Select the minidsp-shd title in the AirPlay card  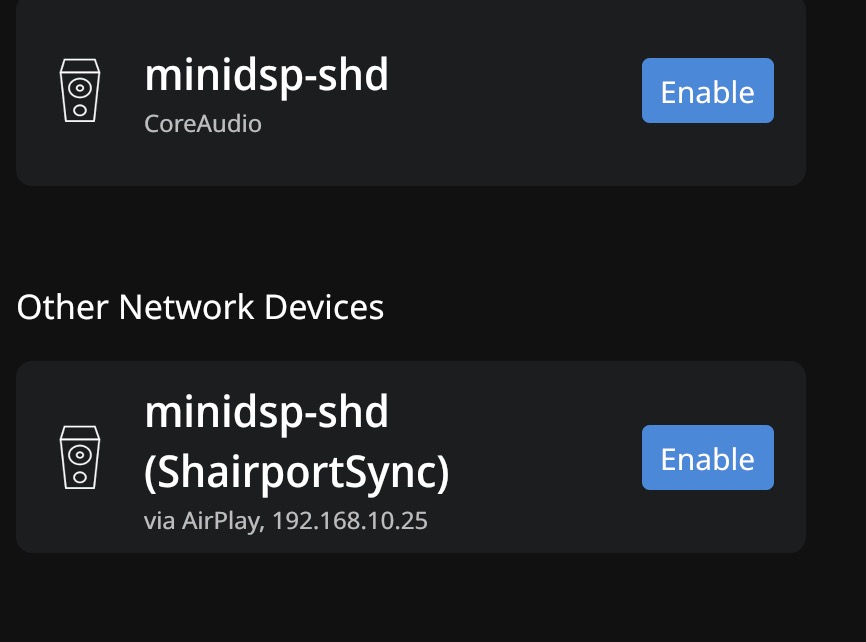coord(266,411)
